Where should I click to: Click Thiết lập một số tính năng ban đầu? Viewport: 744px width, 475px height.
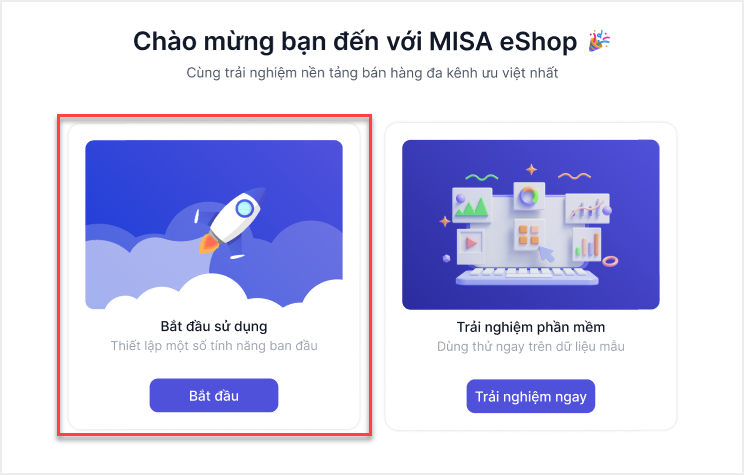coord(214,346)
